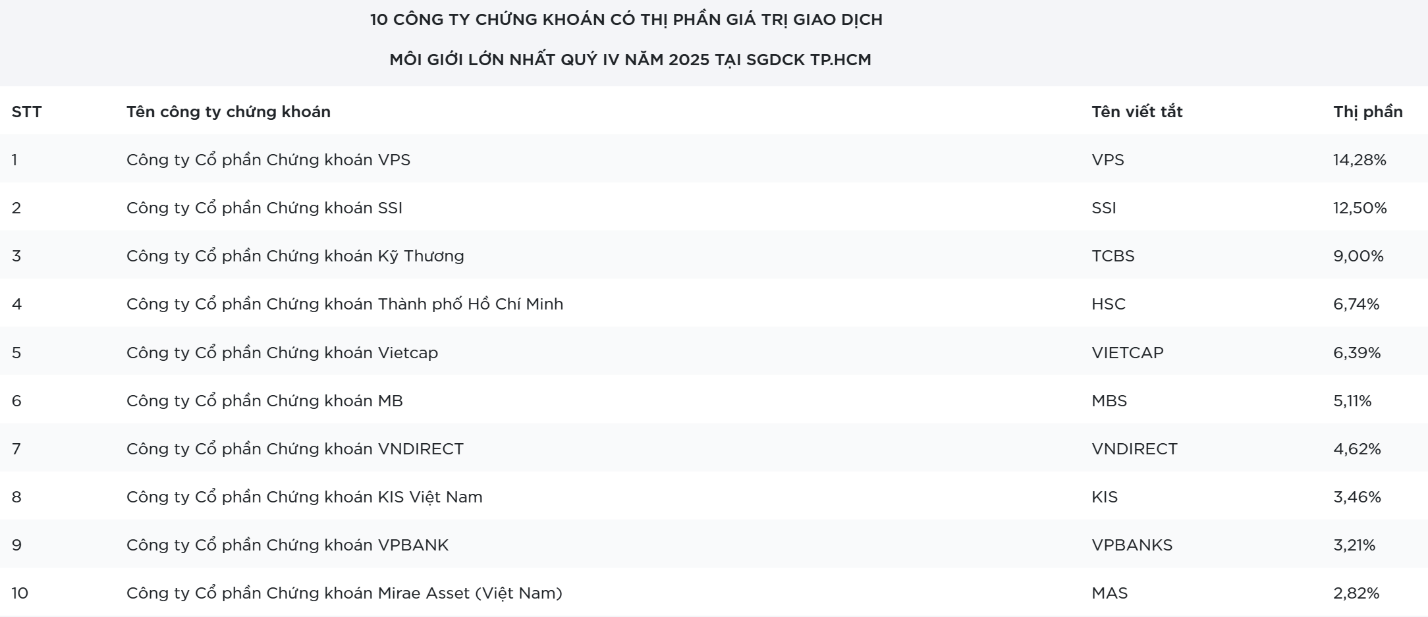Click the "Tên công ty chứng khoán" column header
The image size is (1428, 617).
coord(228,111)
